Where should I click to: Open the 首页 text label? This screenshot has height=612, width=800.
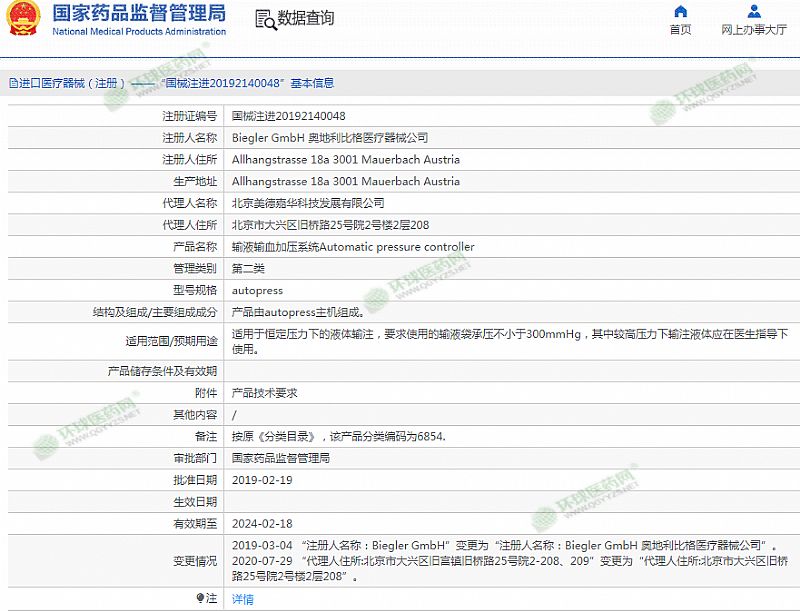[x=680, y=30]
